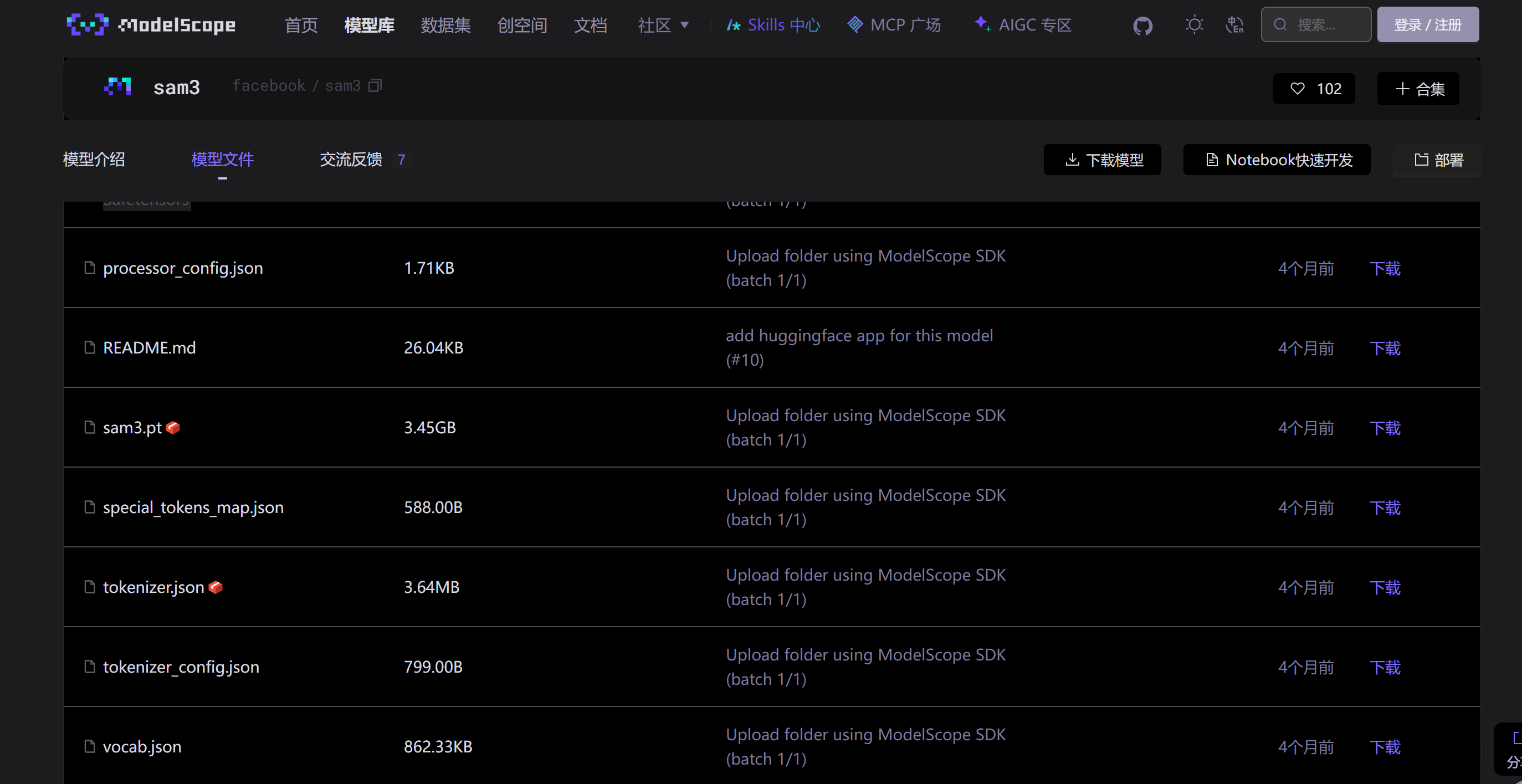
Task: Open the GitHub icon link
Action: (1142, 25)
